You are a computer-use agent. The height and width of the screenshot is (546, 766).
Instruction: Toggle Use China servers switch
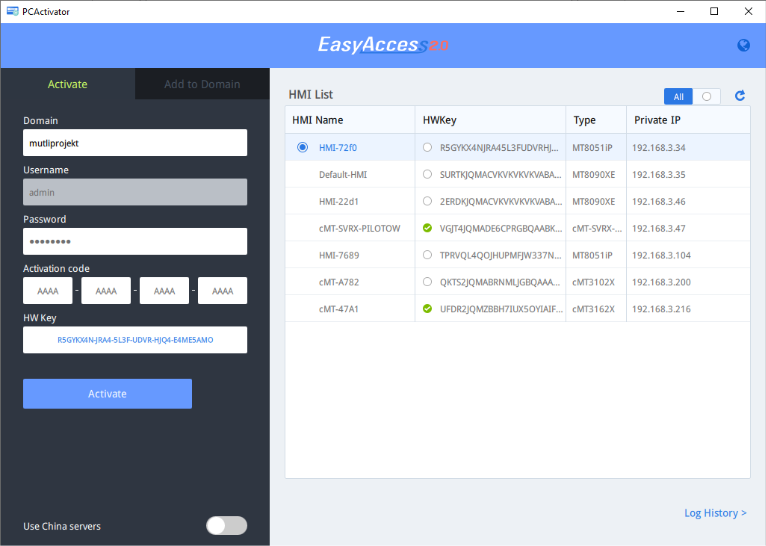[x=226, y=526]
